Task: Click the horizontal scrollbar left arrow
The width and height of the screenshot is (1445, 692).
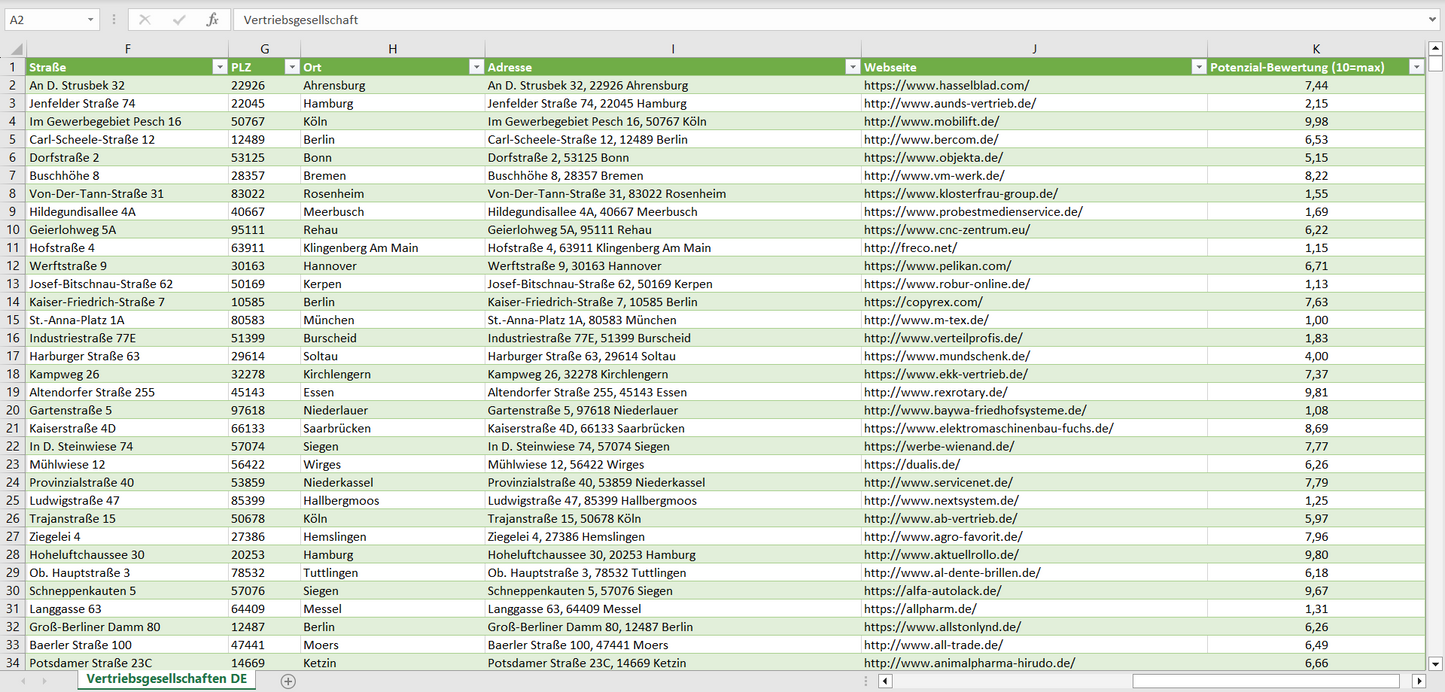Action: click(x=885, y=681)
